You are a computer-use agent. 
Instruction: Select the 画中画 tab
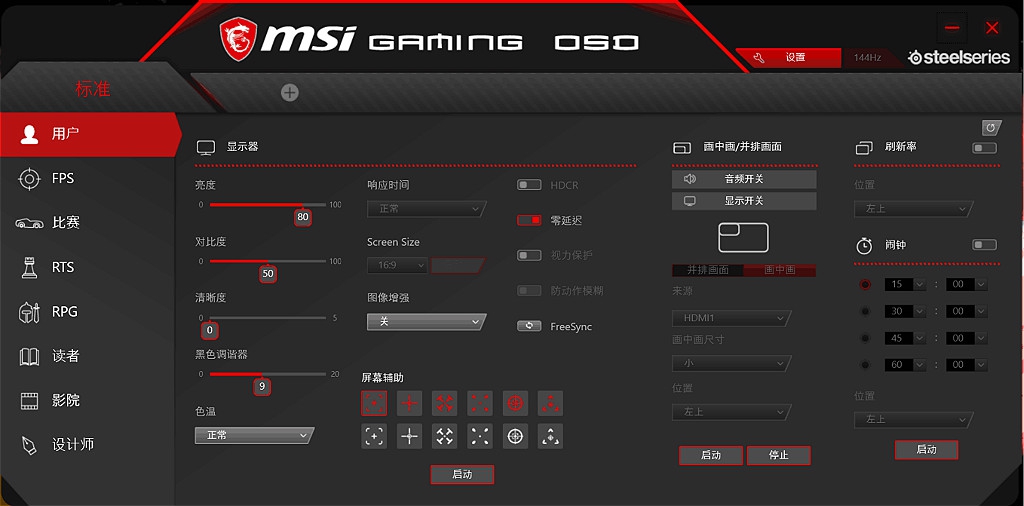coord(780,270)
